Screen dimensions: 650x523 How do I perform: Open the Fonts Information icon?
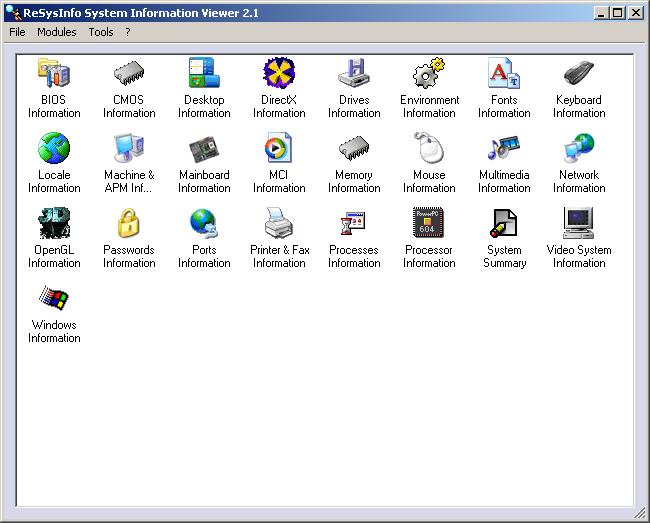click(x=504, y=73)
